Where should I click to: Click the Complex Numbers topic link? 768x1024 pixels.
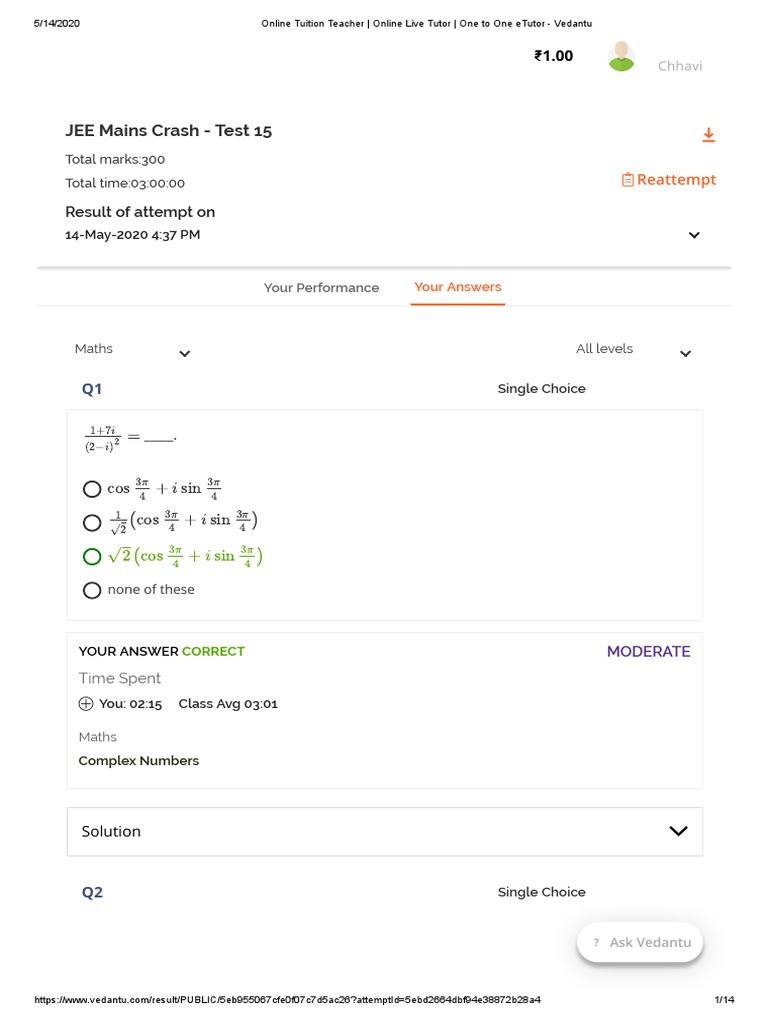pos(139,761)
